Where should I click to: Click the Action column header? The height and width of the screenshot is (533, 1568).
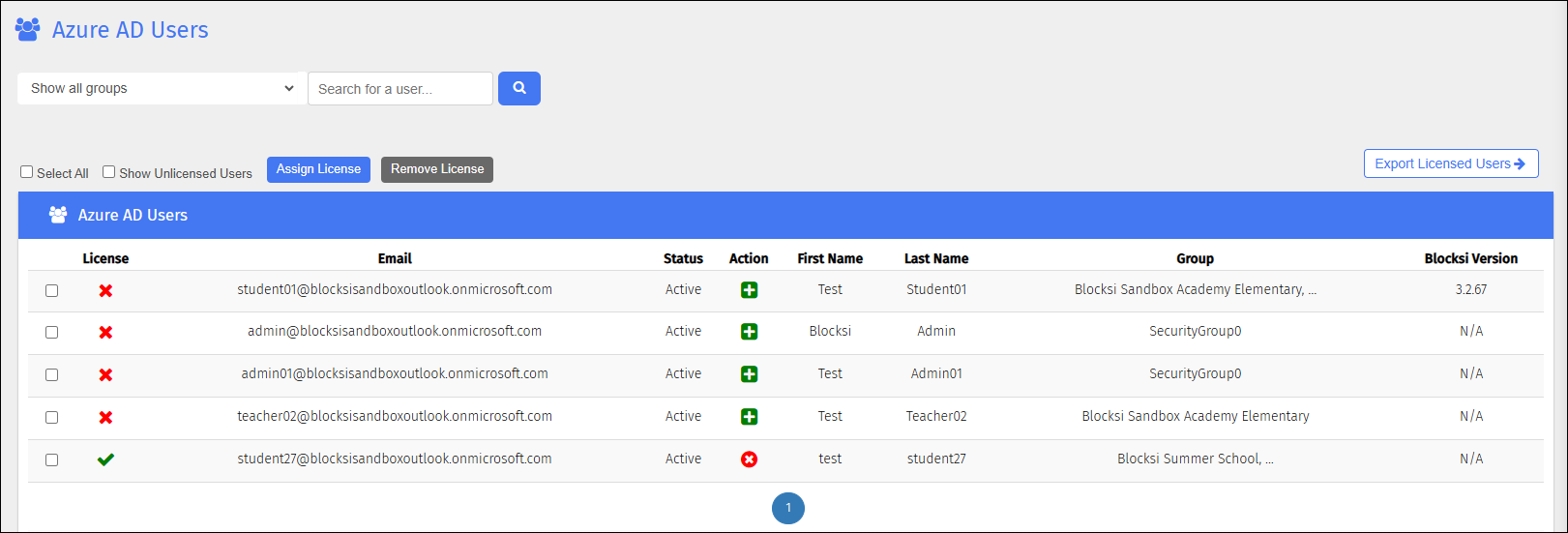point(749,258)
